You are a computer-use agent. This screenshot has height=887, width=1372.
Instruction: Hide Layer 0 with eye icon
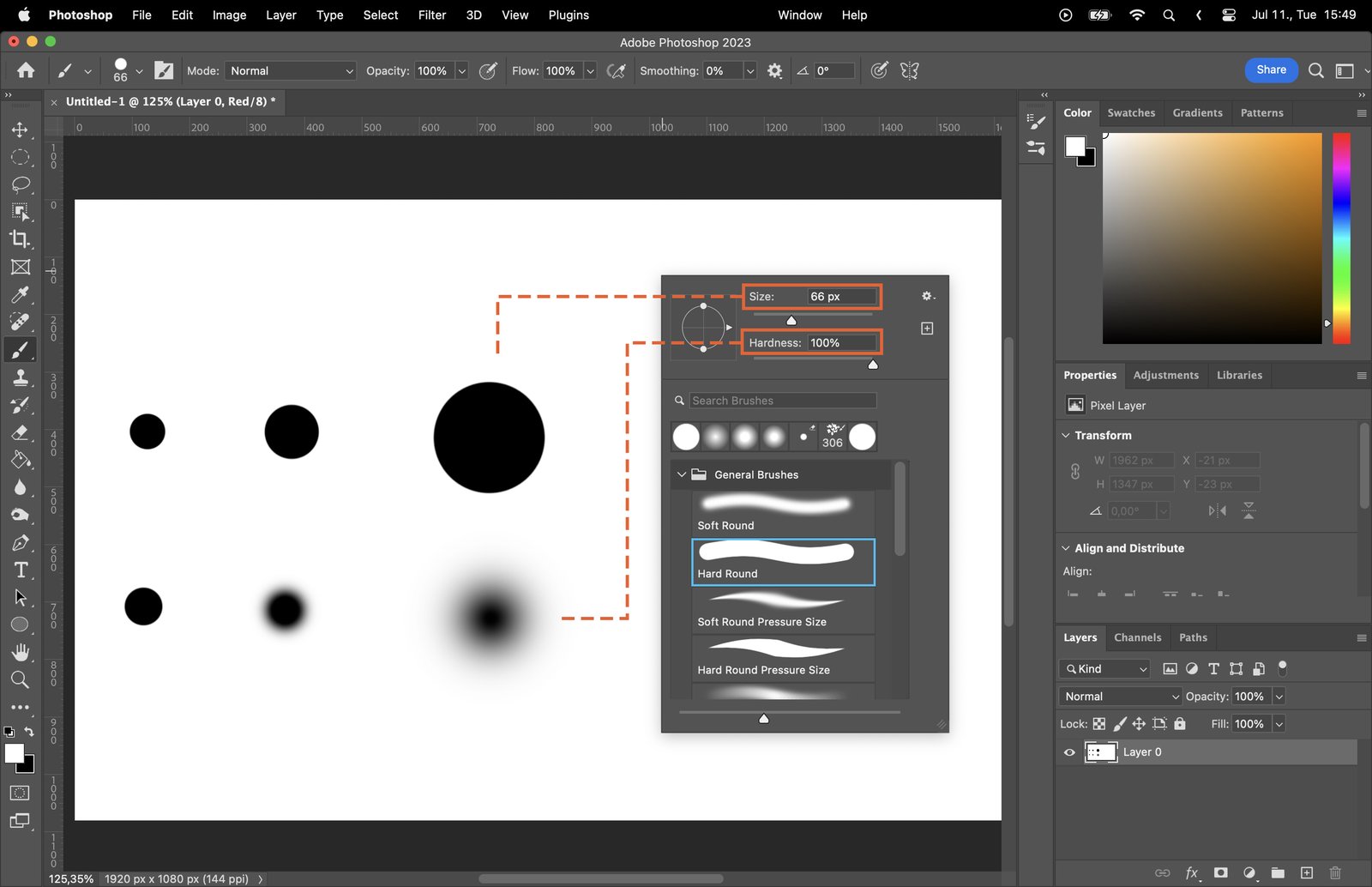tap(1069, 752)
